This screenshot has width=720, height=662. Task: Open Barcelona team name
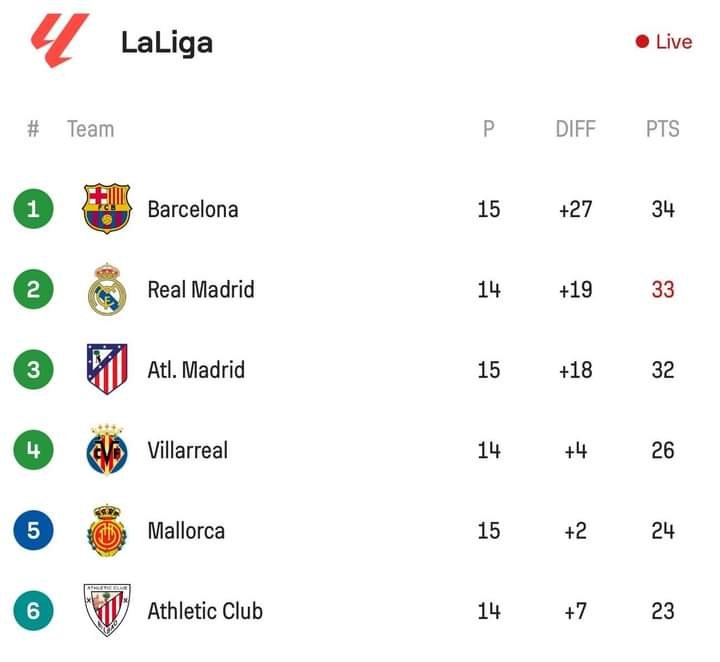click(193, 209)
